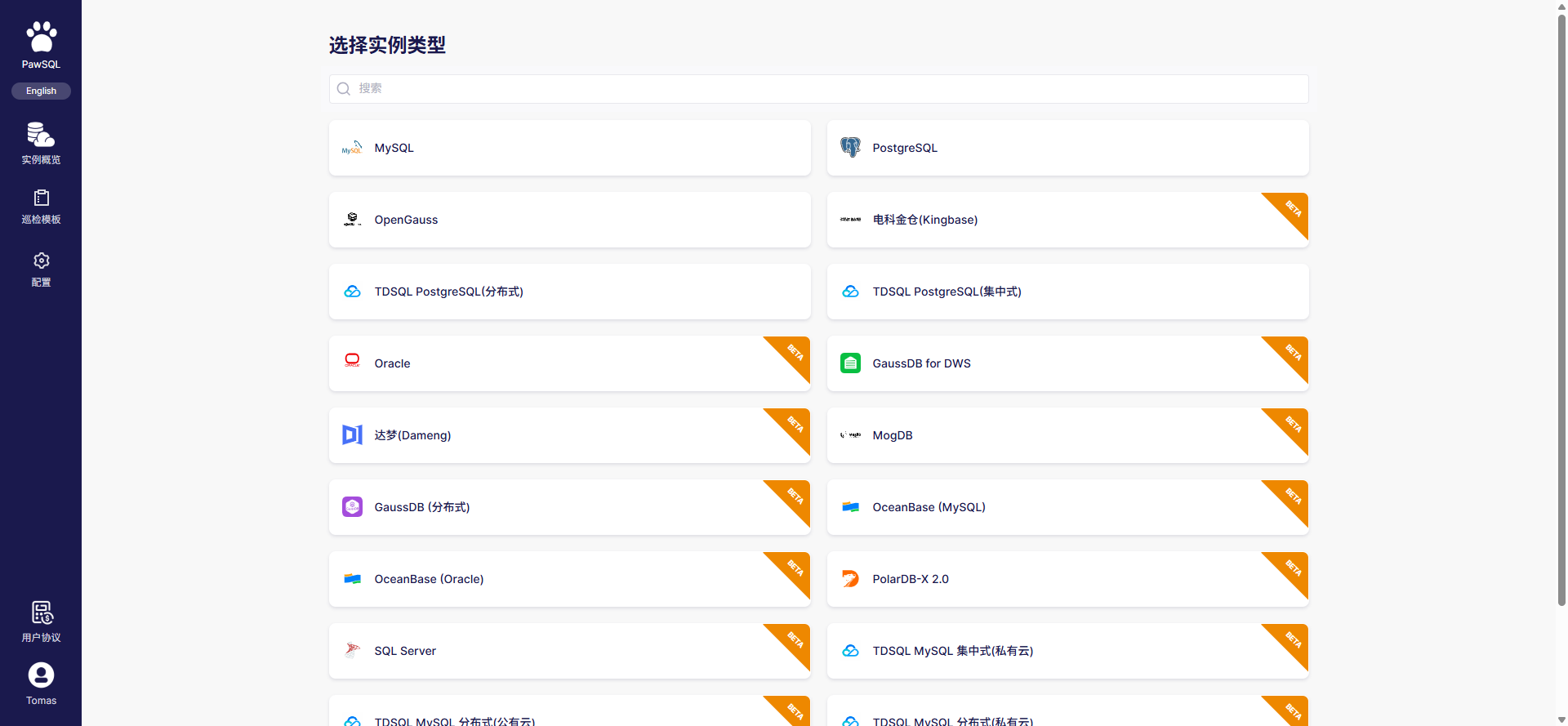Click the BETA ribbon on Kingbase card
Screen dimensions: 1568x726
point(1292,209)
